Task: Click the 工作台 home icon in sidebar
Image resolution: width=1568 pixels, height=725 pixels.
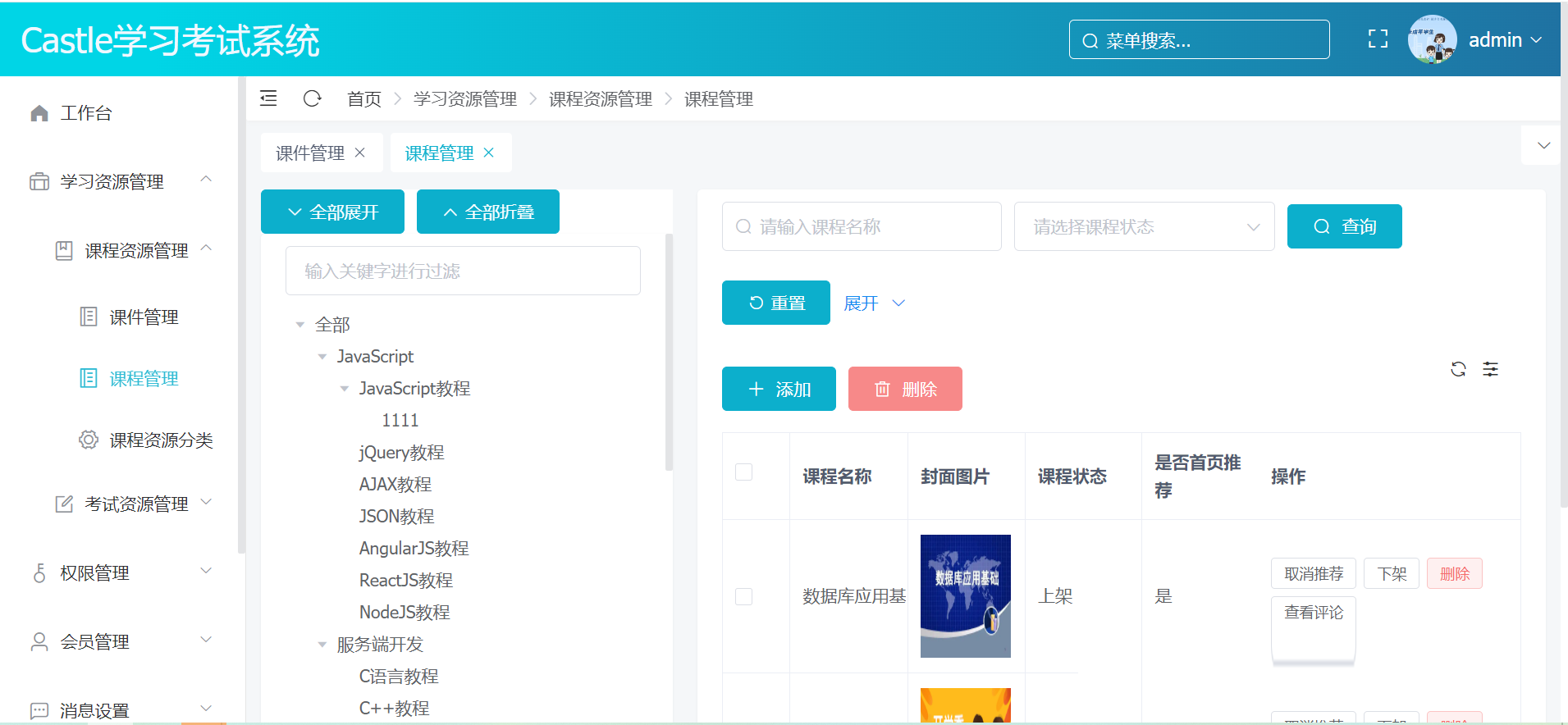Action: [39, 113]
